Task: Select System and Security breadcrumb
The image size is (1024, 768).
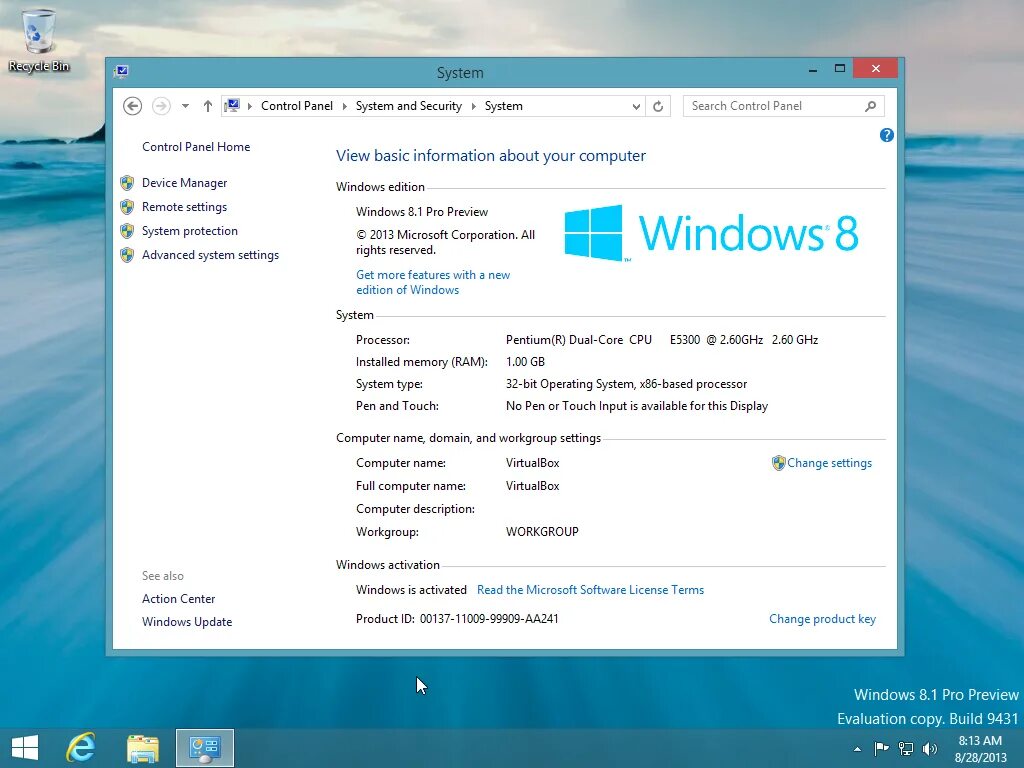Action: pos(409,106)
